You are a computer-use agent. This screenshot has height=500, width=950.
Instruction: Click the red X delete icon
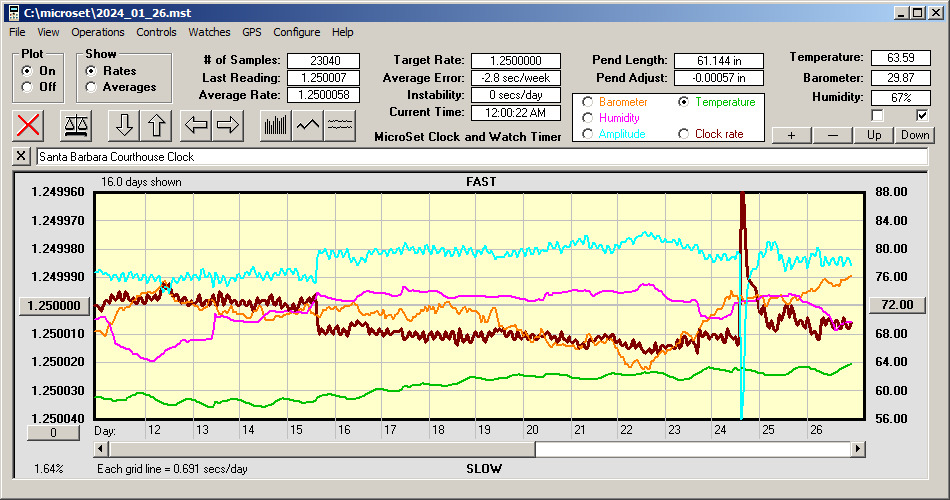pos(30,125)
